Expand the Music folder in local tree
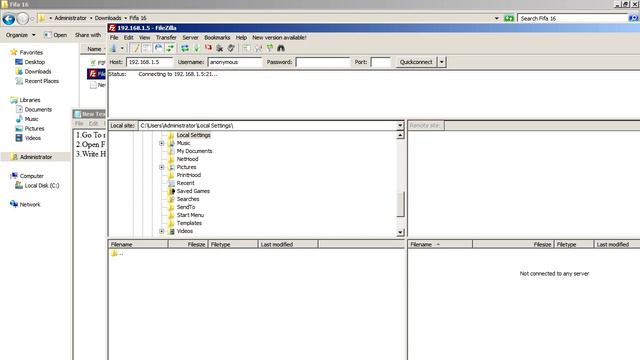 (x=162, y=143)
